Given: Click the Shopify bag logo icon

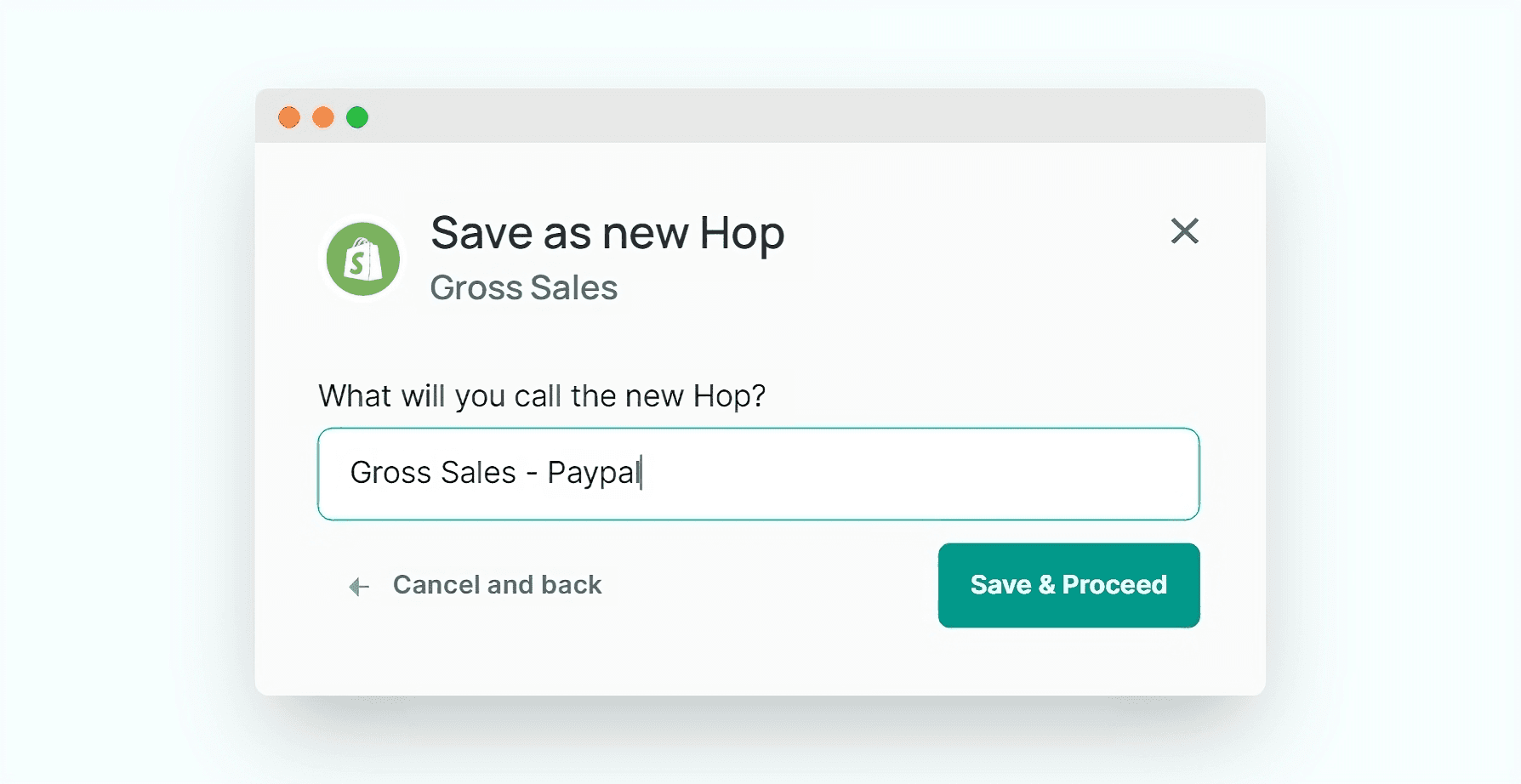Looking at the screenshot, I should tap(363, 259).
